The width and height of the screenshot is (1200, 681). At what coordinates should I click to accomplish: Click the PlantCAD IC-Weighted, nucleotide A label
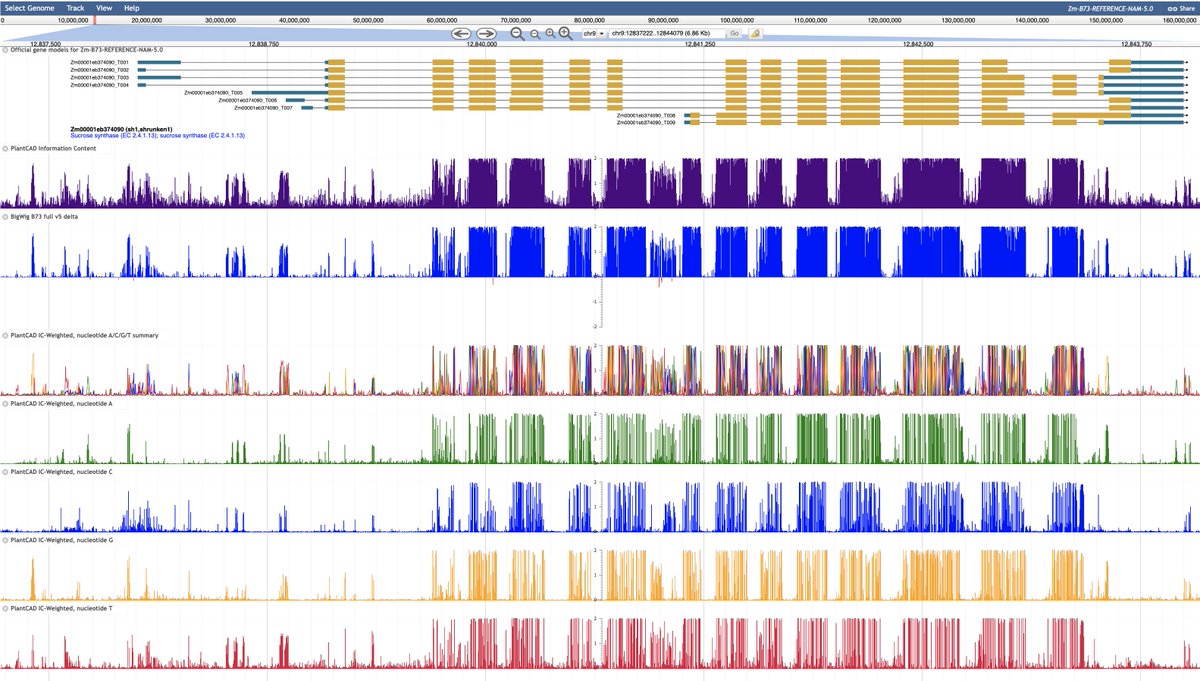pos(62,403)
